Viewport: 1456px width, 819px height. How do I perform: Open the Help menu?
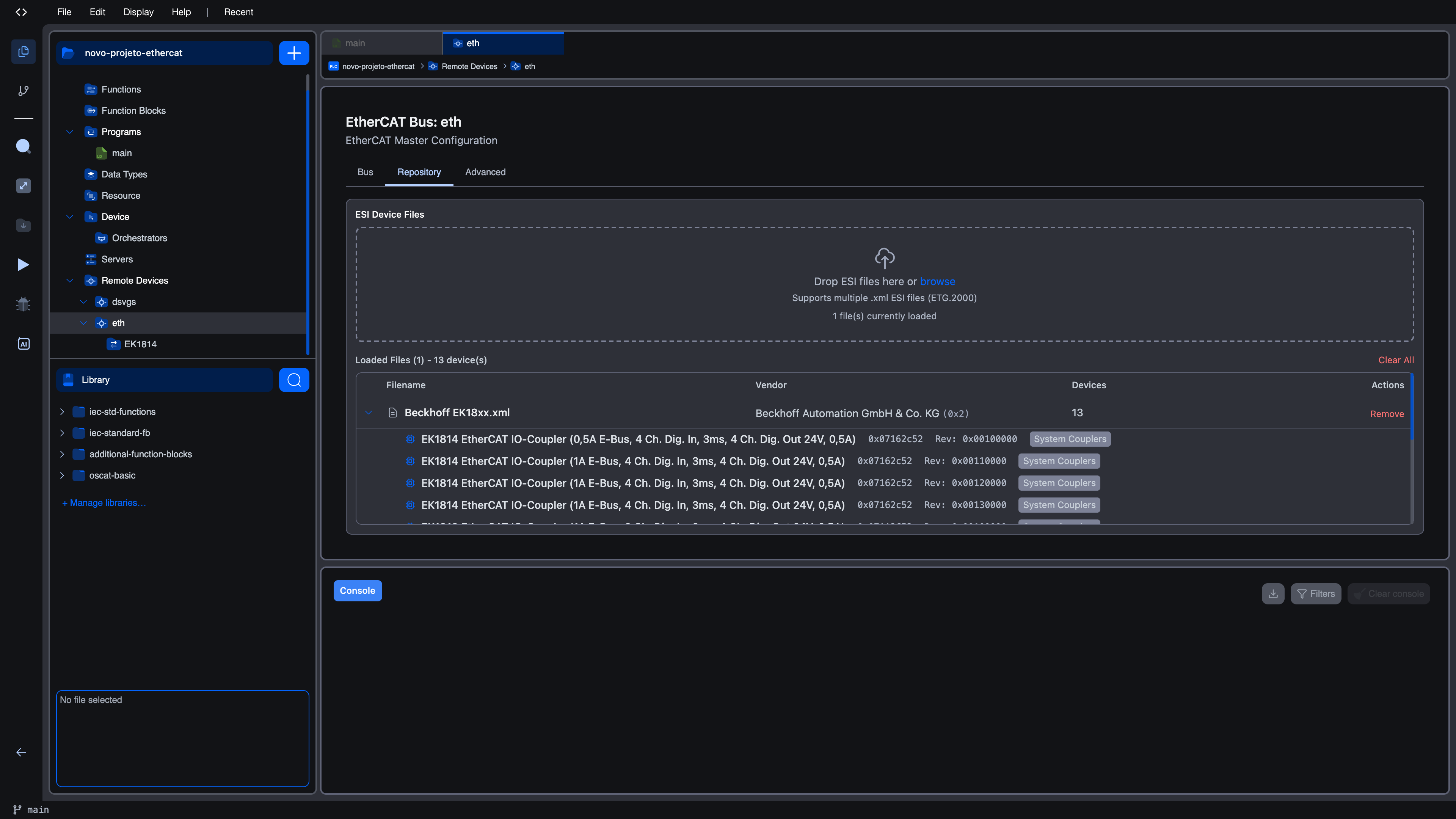182,12
